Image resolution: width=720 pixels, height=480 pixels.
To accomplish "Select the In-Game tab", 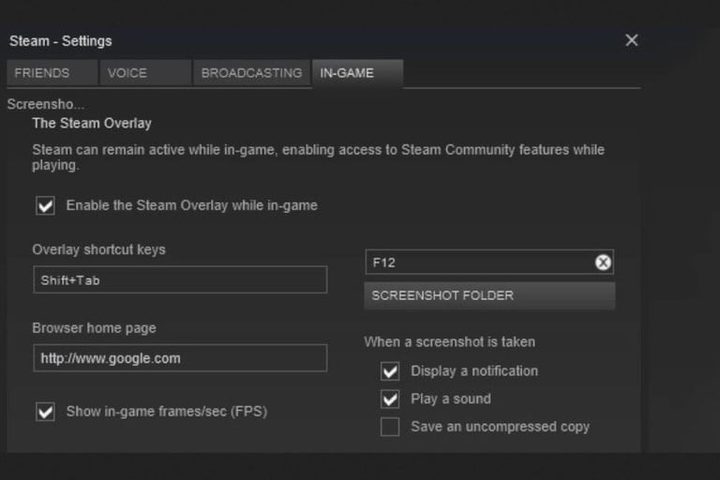I will 358,73.
